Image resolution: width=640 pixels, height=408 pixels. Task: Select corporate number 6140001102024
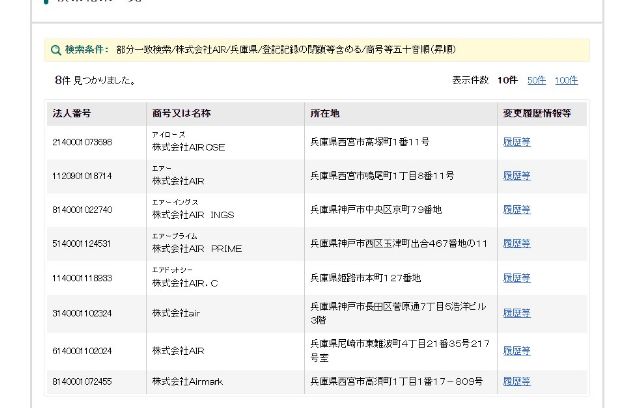(x=82, y=351)
